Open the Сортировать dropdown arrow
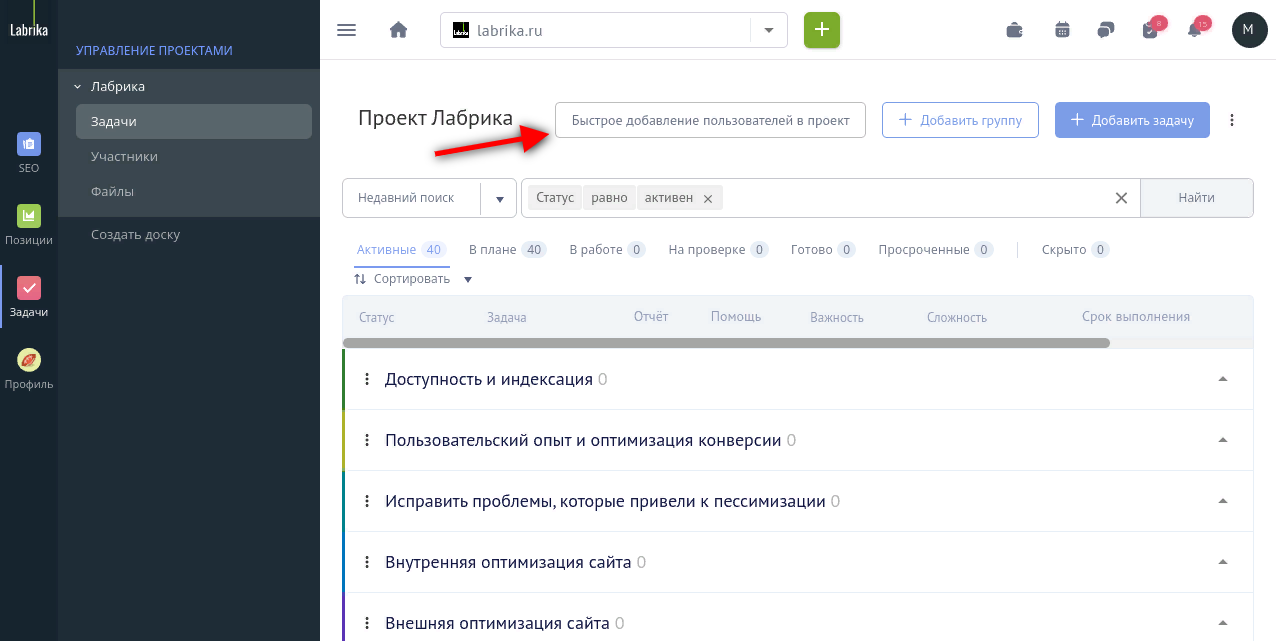This screenshot has height=641, width=1276. pos(468,280)
